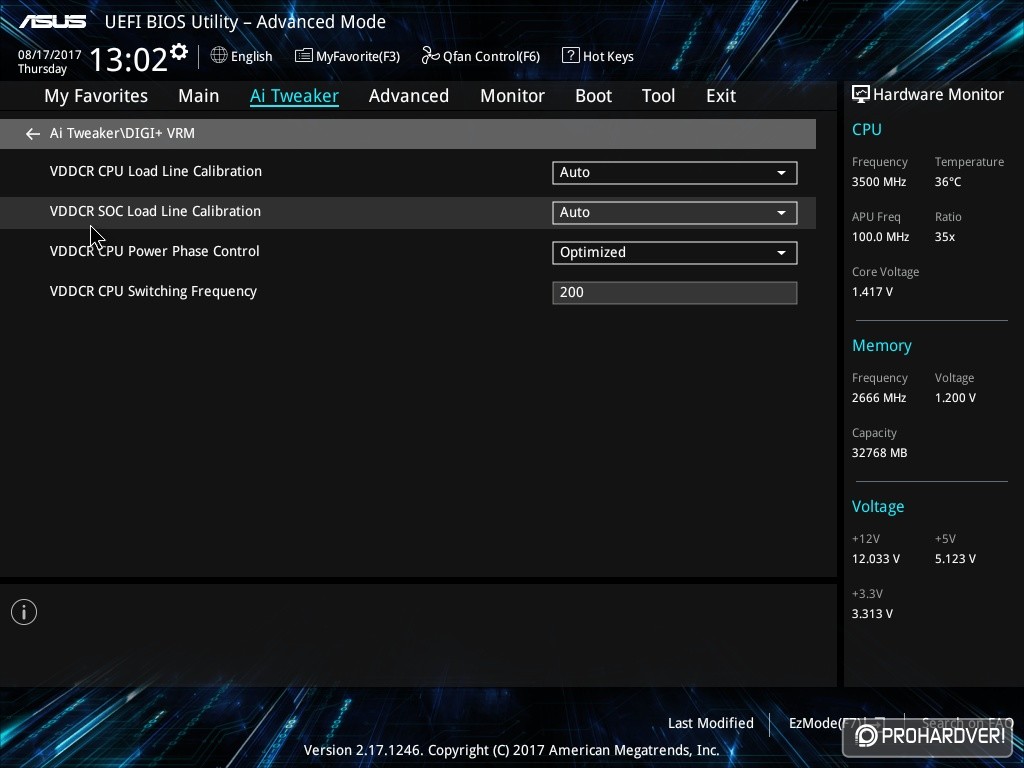Click the VDDCR CPU Switching Frequency field

[675, 293]
